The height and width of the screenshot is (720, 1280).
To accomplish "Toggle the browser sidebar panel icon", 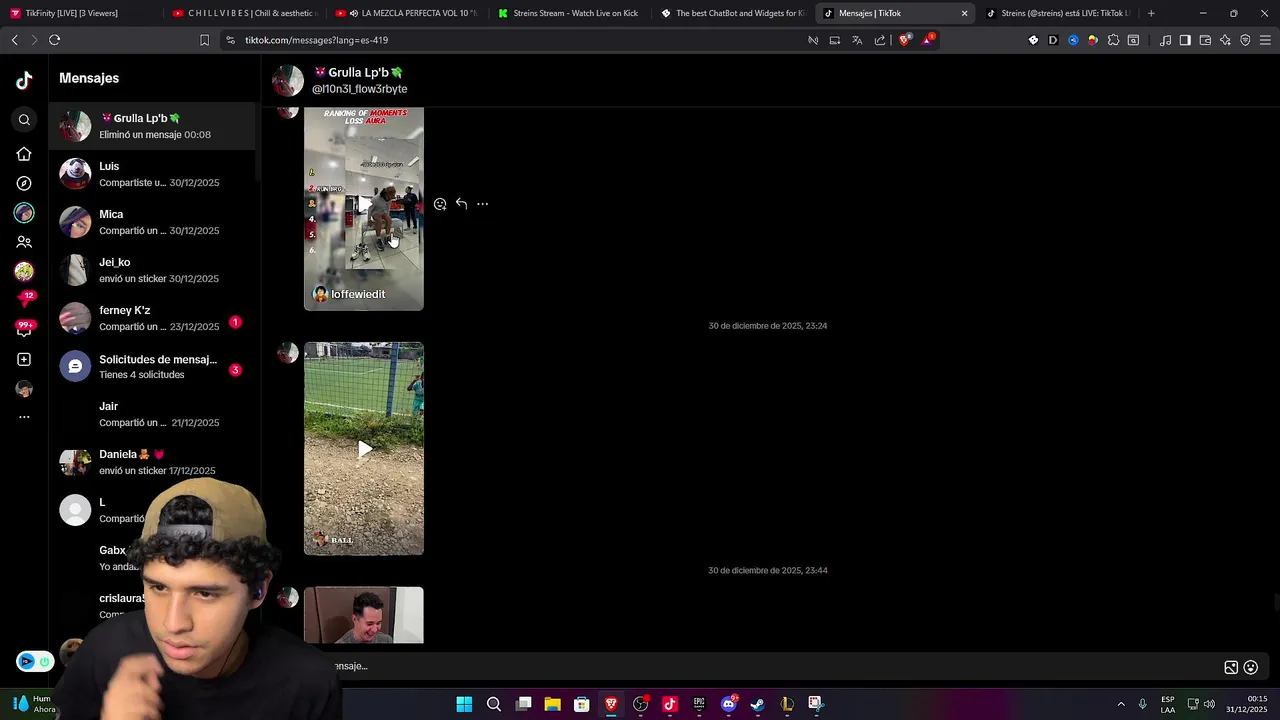I will point(1185,40).
